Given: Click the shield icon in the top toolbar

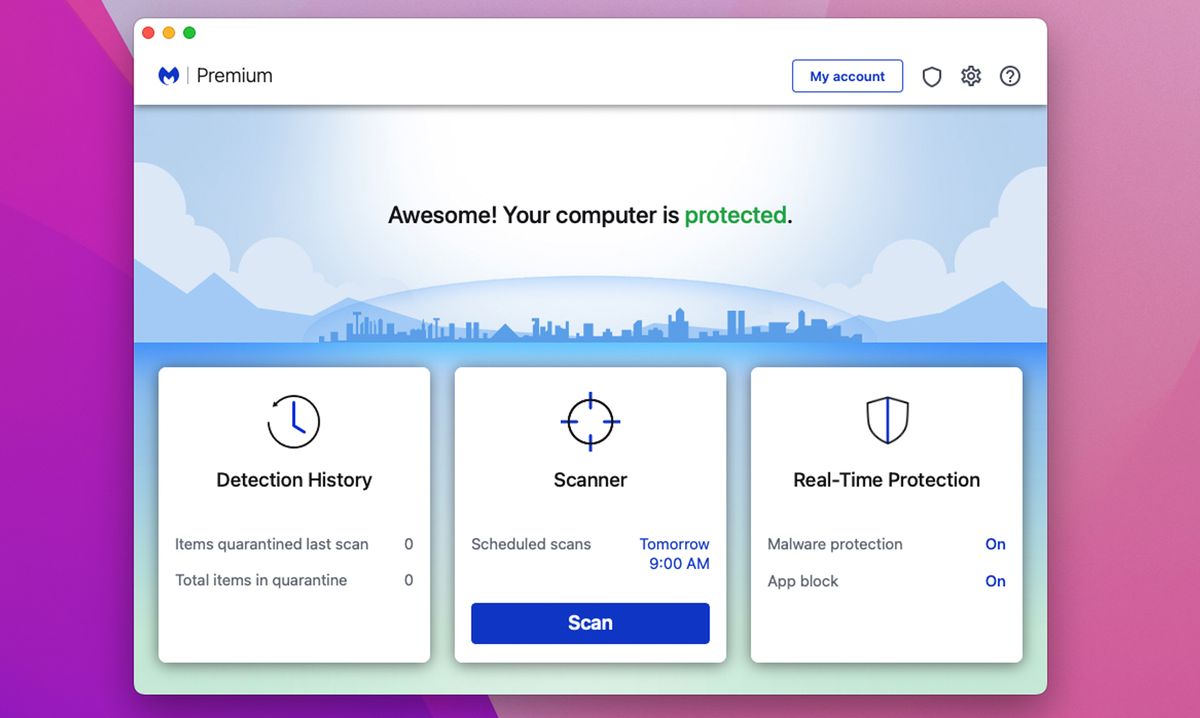Looking at the screenshot, I should [932, 76].
